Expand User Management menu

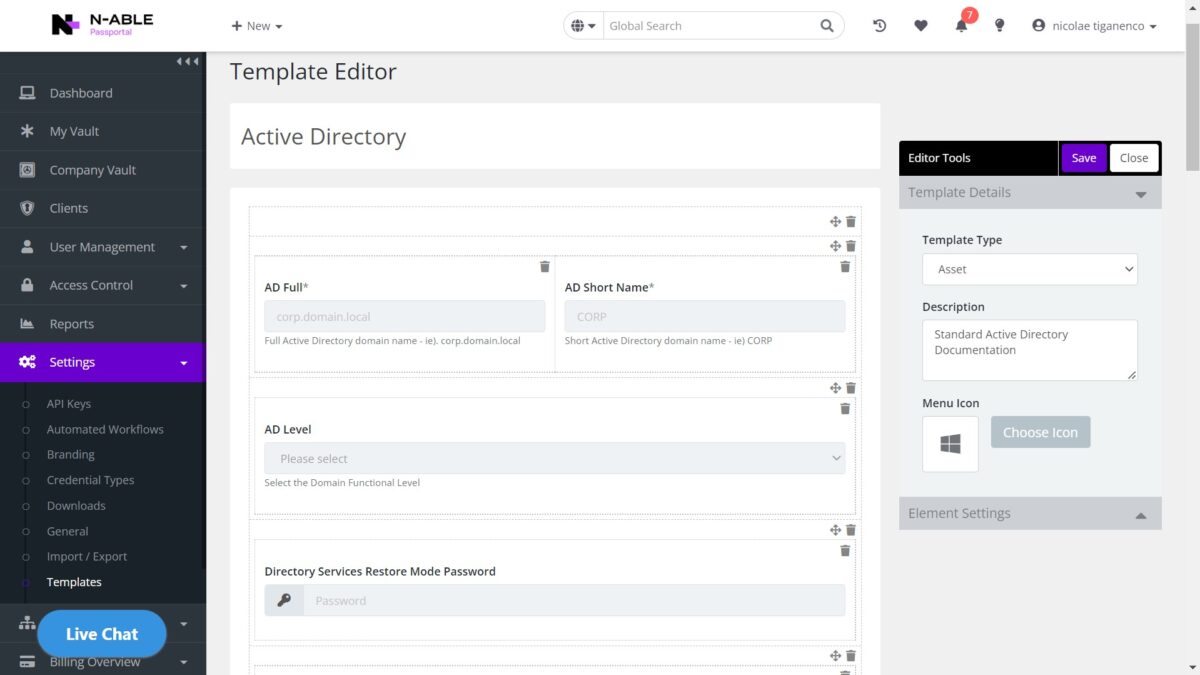102,247
